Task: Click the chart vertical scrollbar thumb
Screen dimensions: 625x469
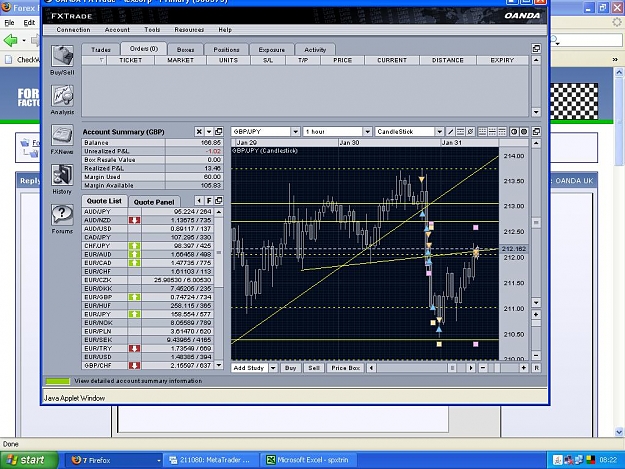Action: (537, 223)
